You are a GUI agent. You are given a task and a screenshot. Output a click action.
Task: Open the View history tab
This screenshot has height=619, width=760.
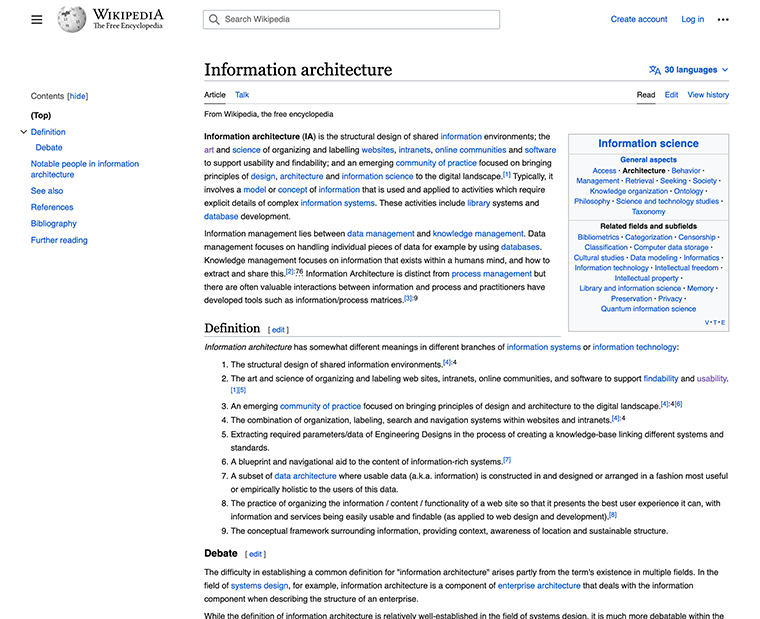click(x=708, y=95)
